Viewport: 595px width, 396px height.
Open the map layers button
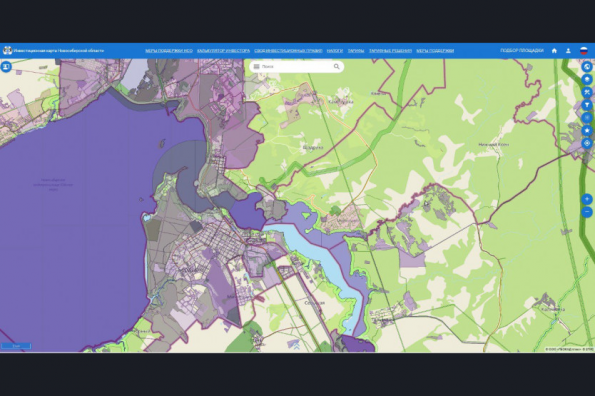coord(587,79)
